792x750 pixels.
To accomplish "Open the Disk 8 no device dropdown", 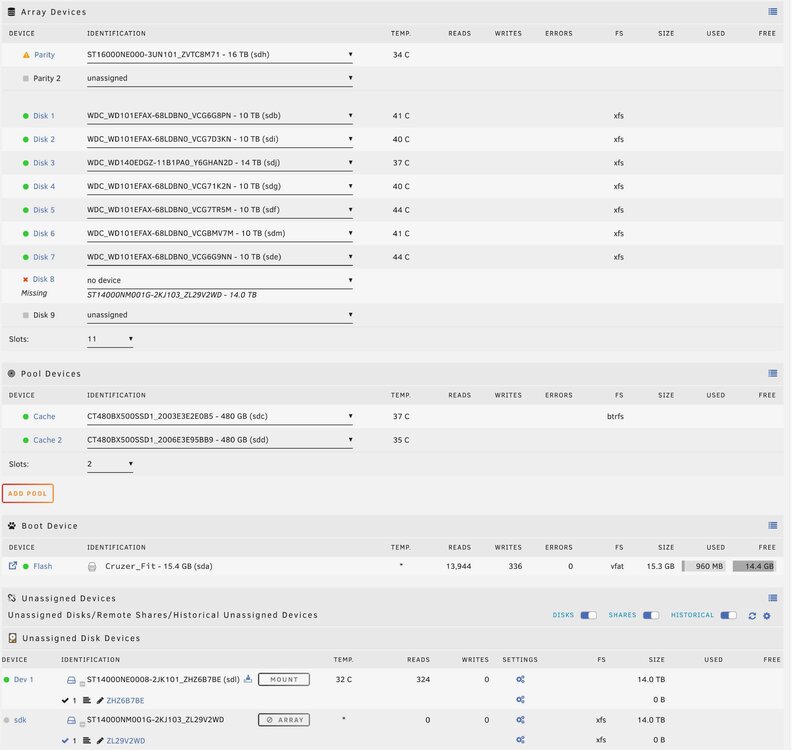I will pos(220,280).
